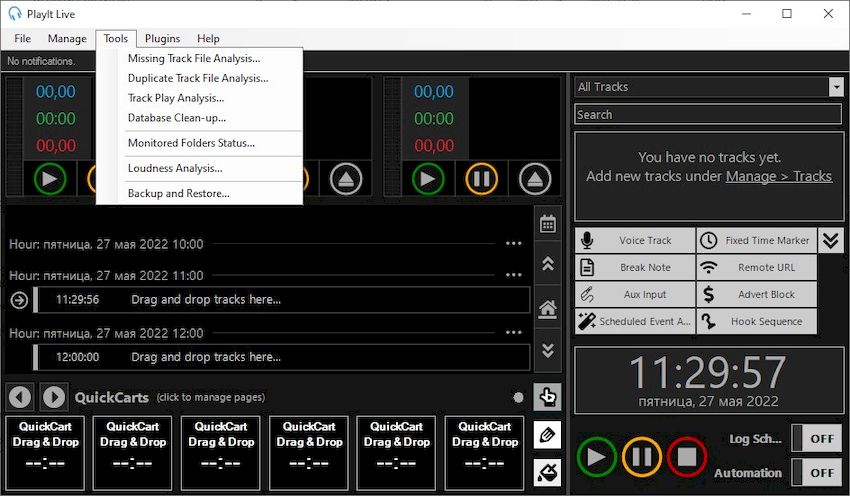Select the 11:29:56 drop tracks row

(281, 300)
